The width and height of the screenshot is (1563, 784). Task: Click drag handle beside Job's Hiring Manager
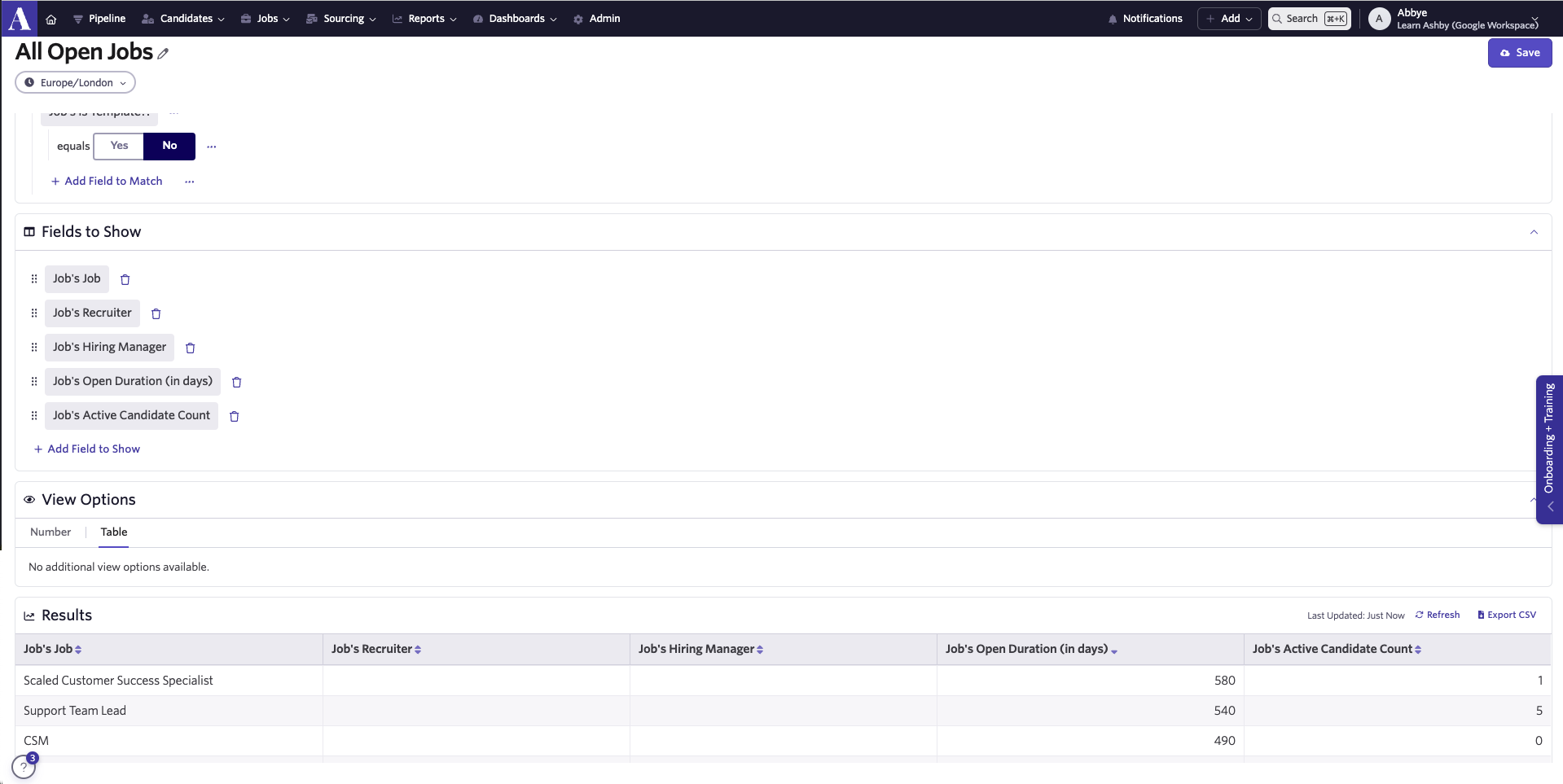[x=34, y=347]
